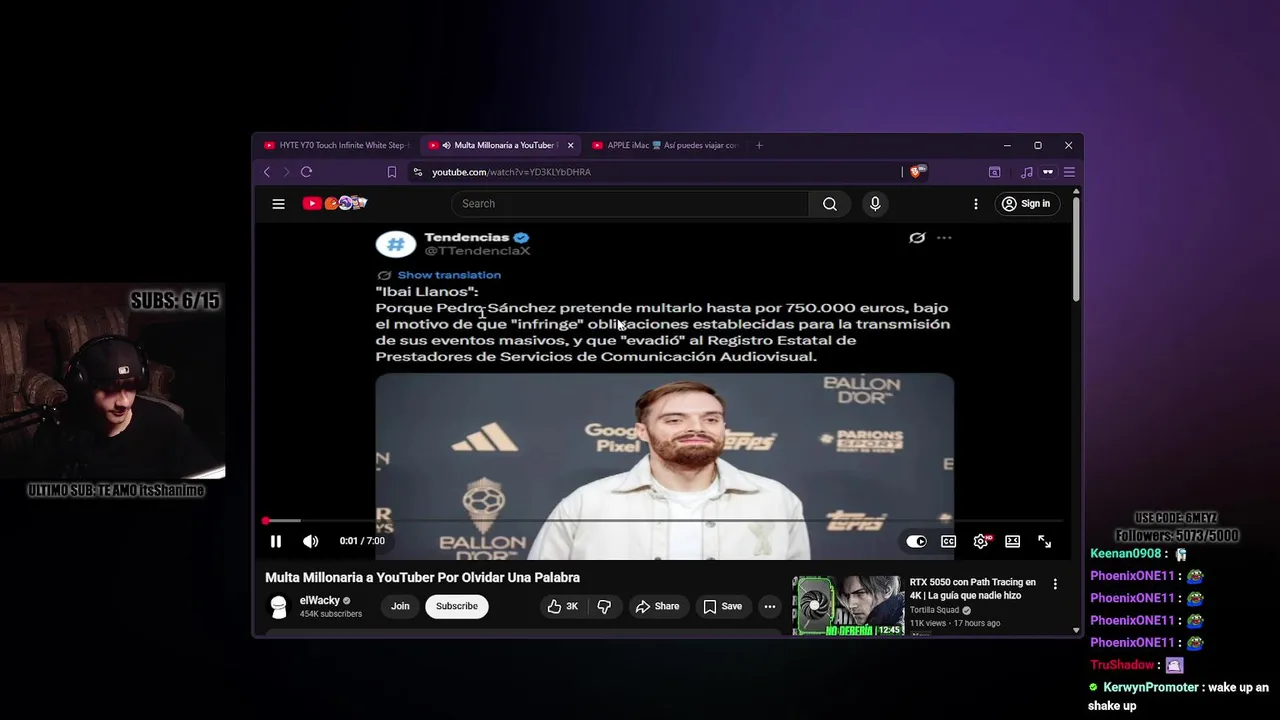The height and width of the screenshot is (720, 1280).
Task: Click the 454K subscribers text
Action: [331, 614]
